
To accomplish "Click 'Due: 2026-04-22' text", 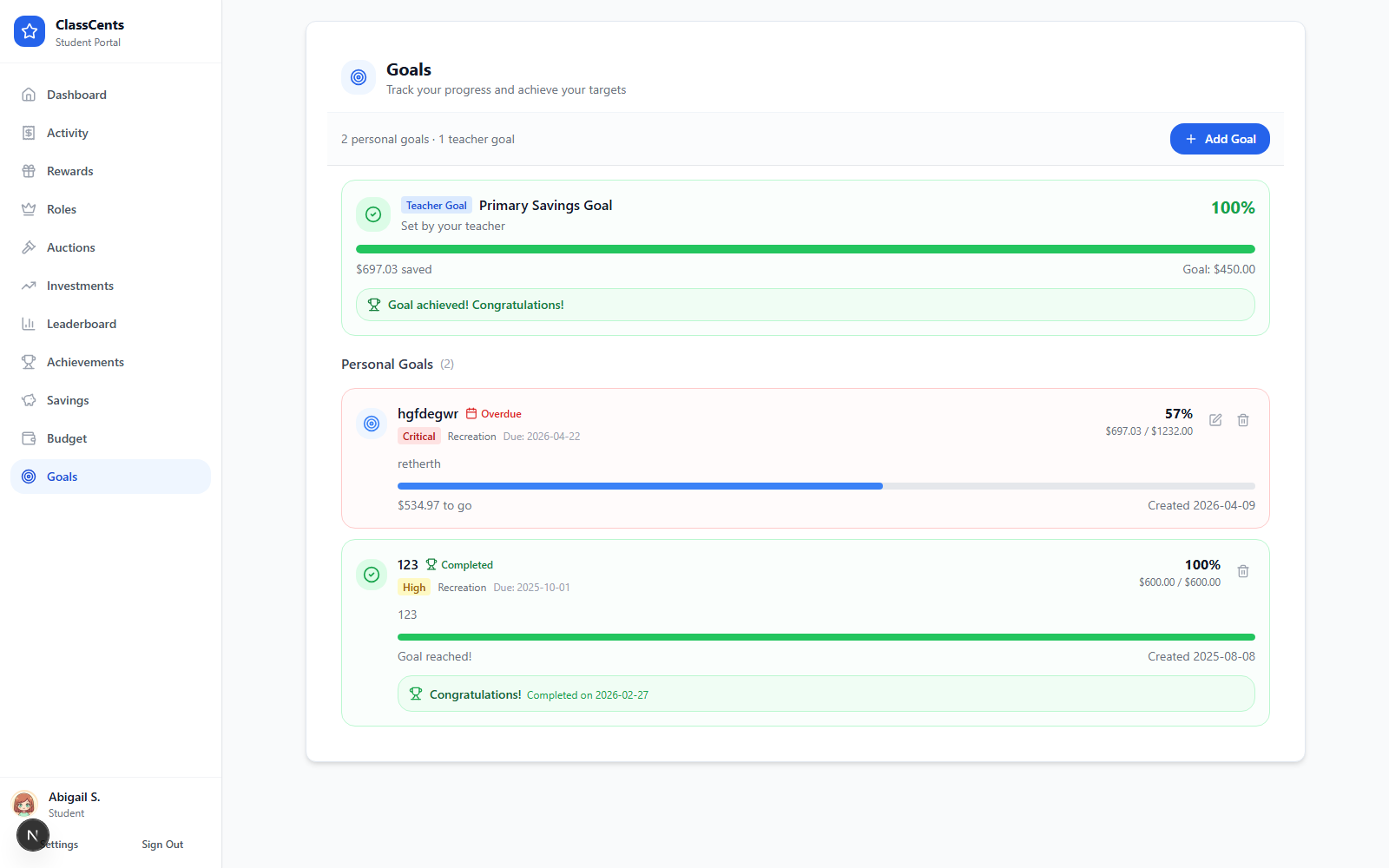I will 542,437.
